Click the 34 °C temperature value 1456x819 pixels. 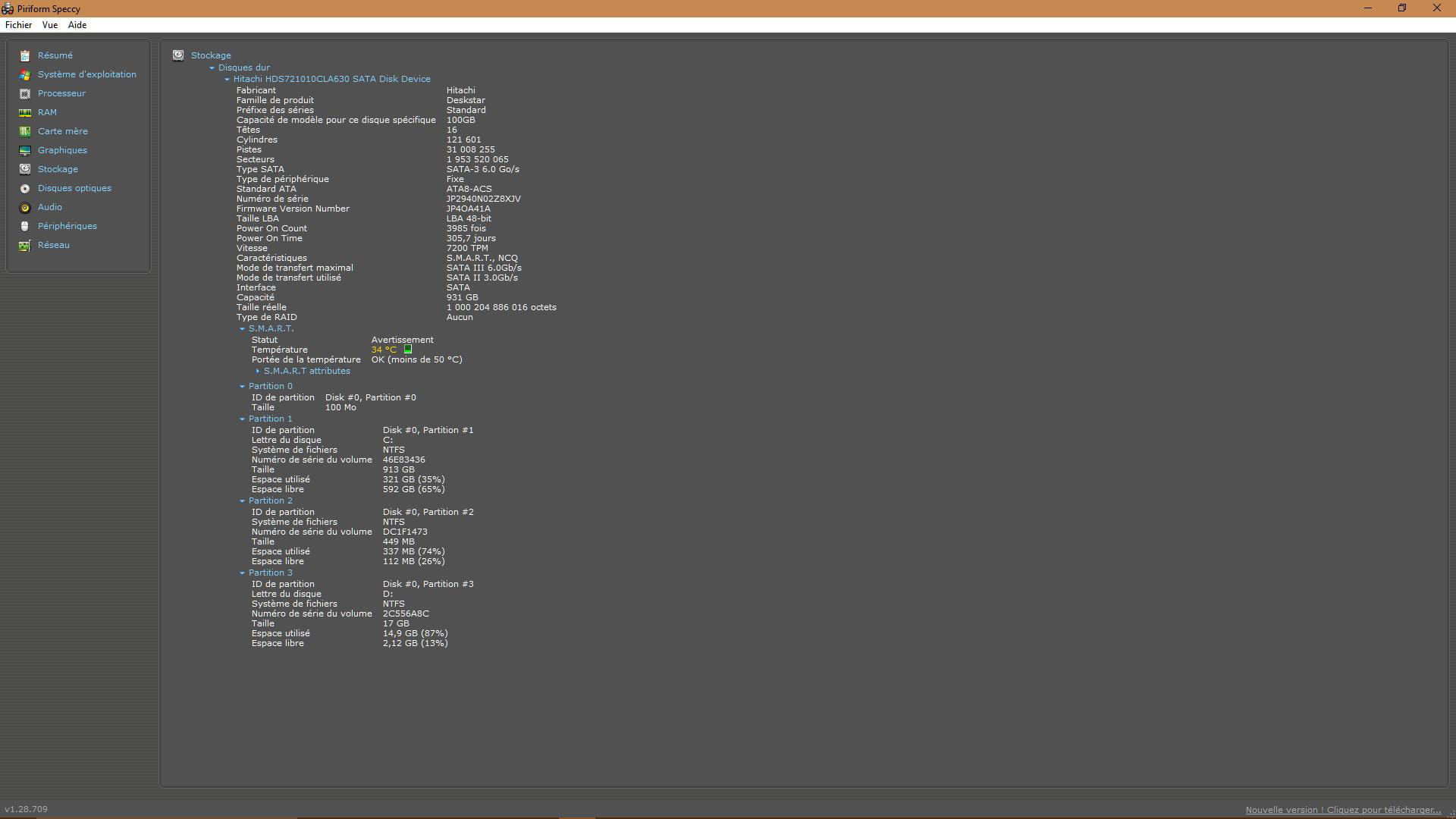click(x=384, y=350)
